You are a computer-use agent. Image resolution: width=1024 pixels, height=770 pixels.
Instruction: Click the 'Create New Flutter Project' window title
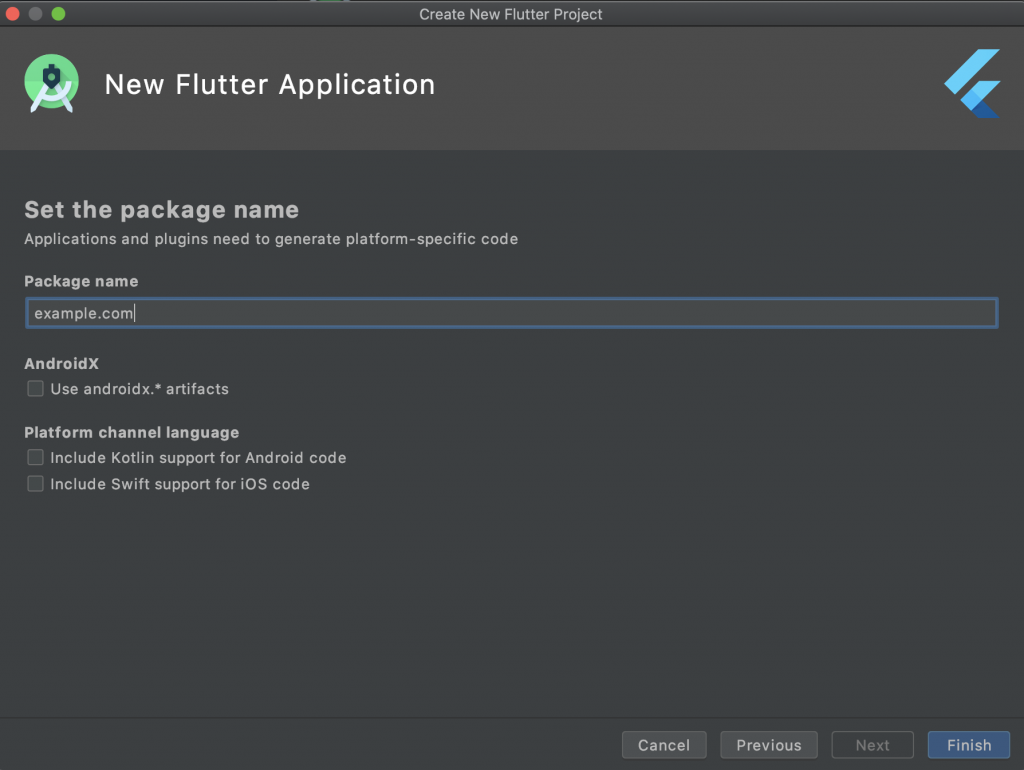coord(511,14)
